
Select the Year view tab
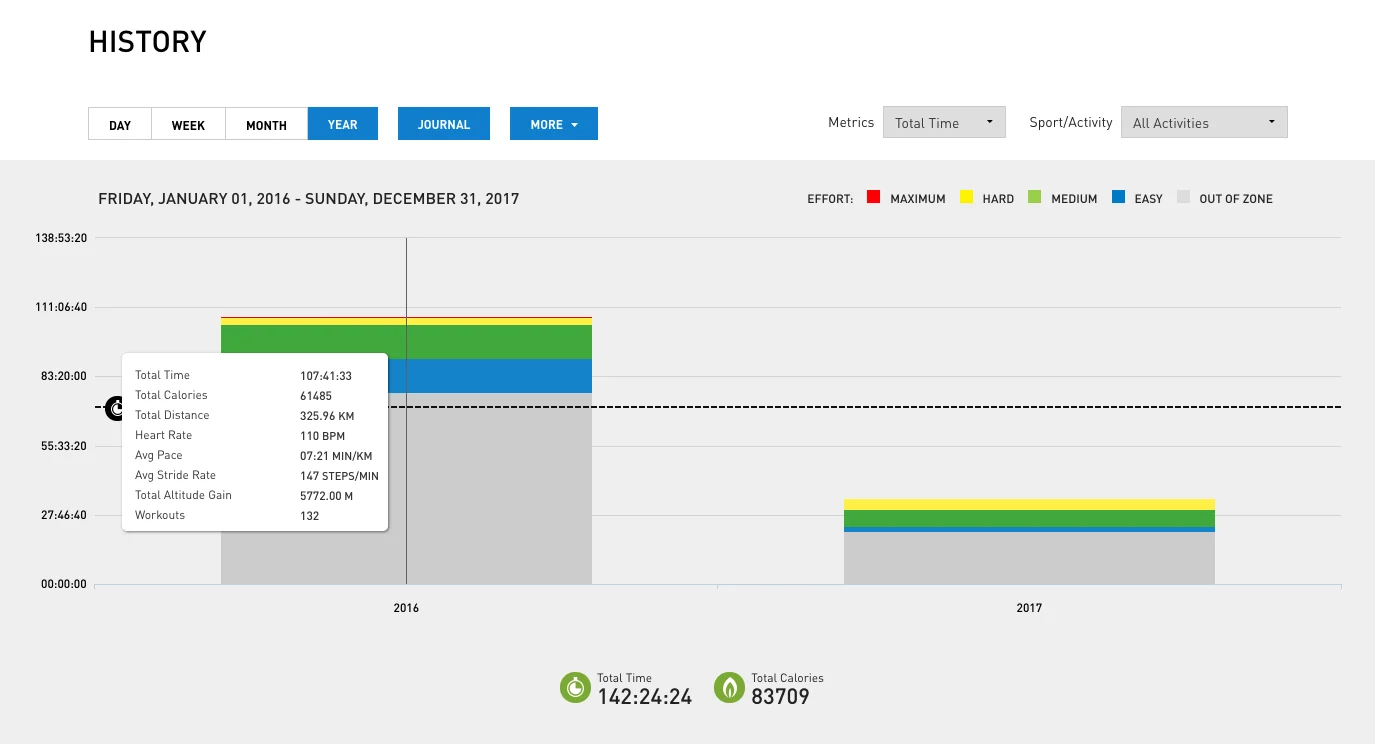tap(342, 124)
